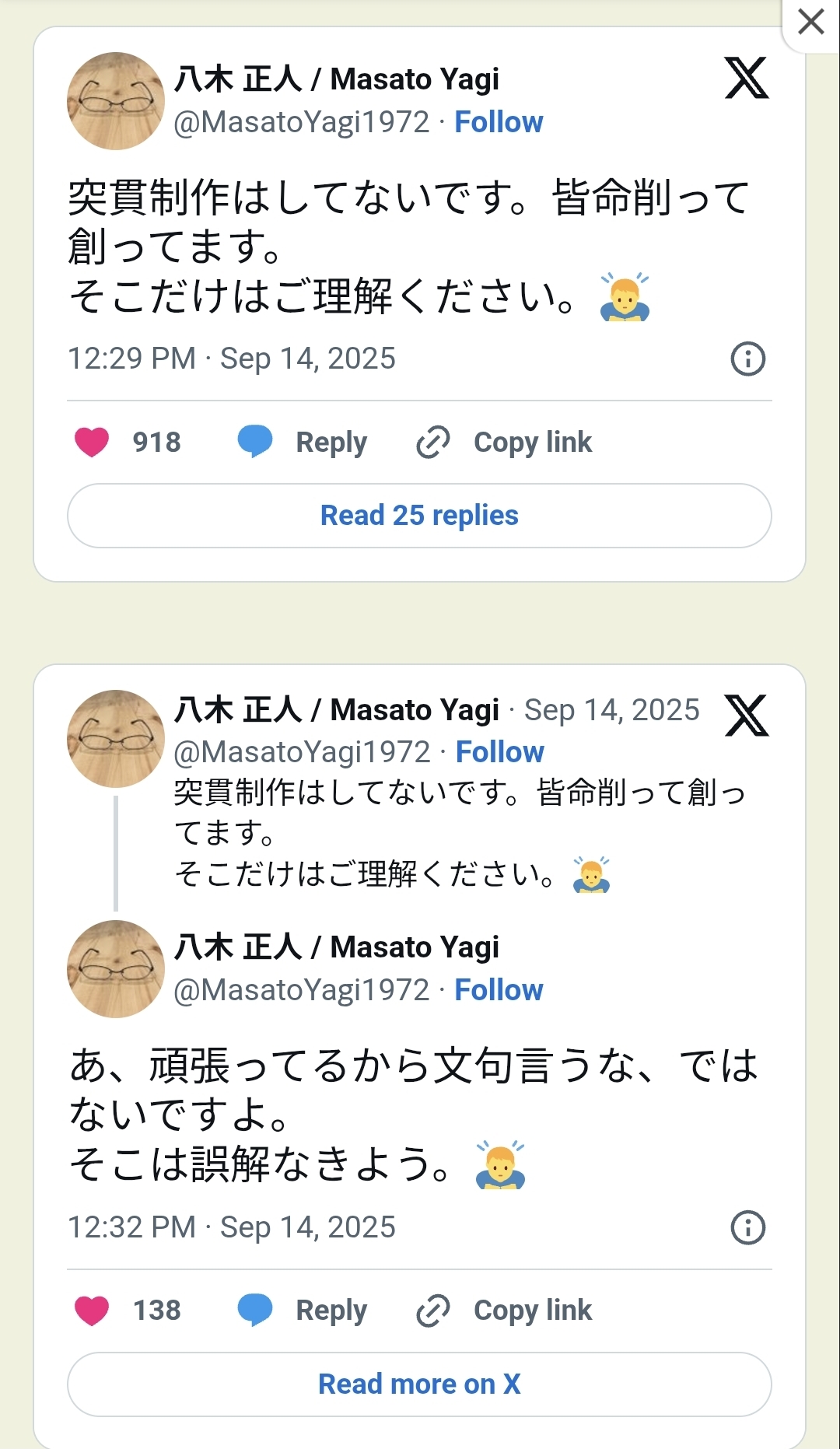Follow the author in the bottom reply tweet
Viewport: 840px width, 1449px height.
[x=499, y=990]
